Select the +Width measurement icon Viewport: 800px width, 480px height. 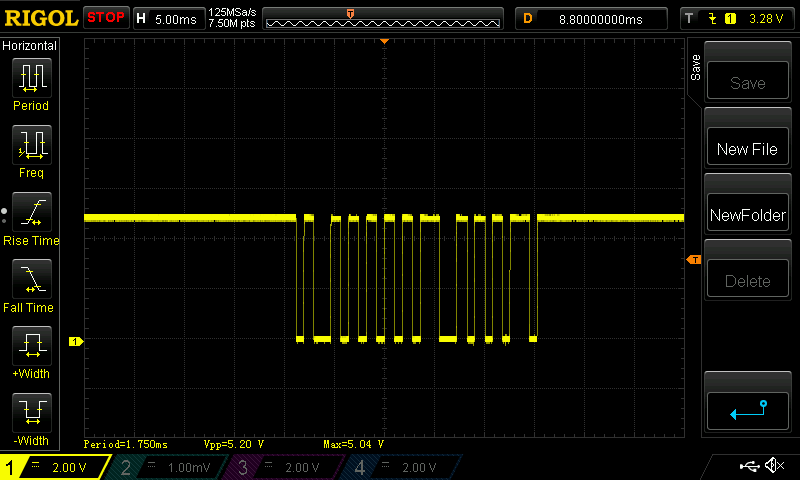32,346
